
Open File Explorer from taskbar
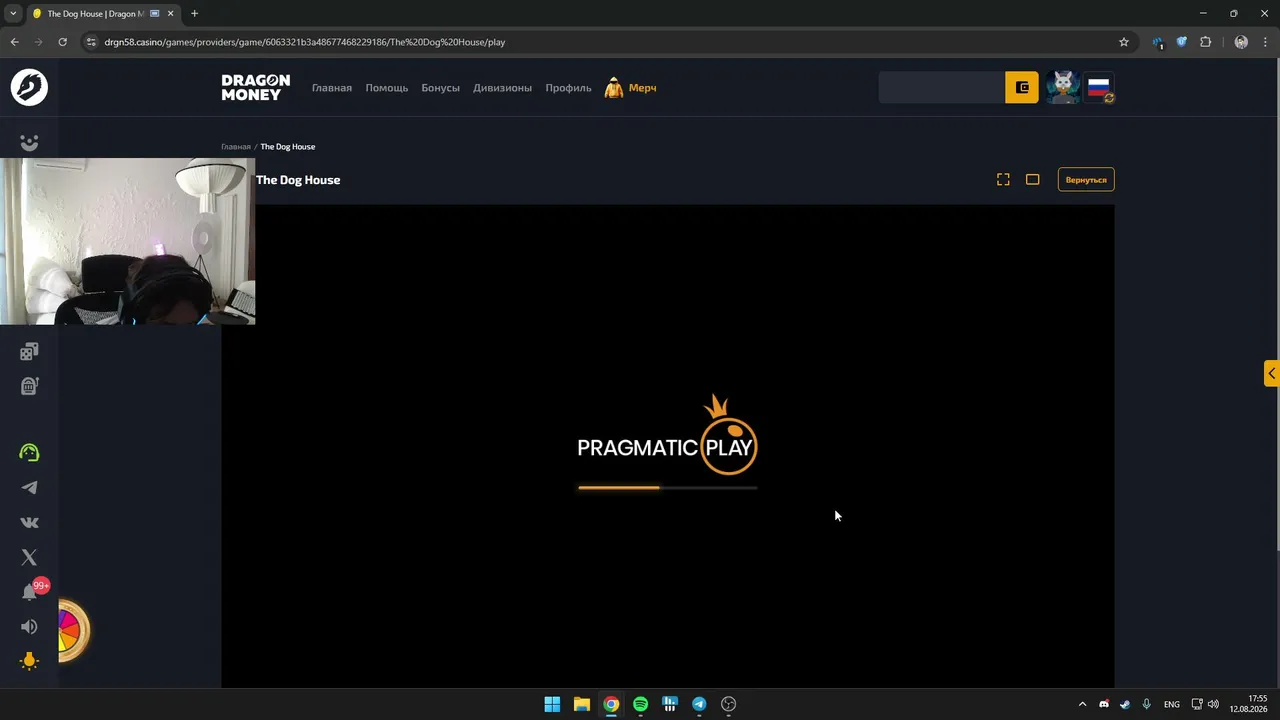582,704
